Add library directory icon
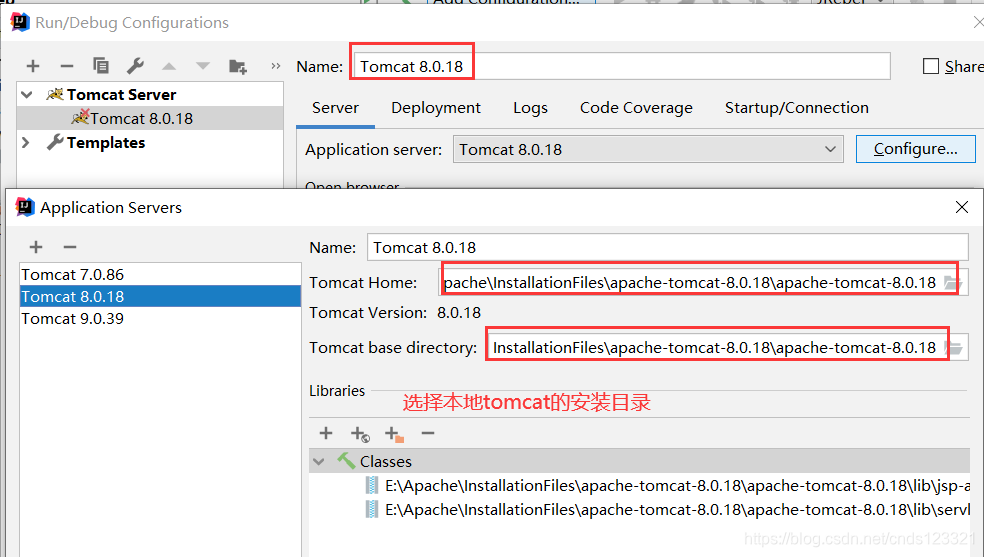984x557 pixels. click(394, 433)
